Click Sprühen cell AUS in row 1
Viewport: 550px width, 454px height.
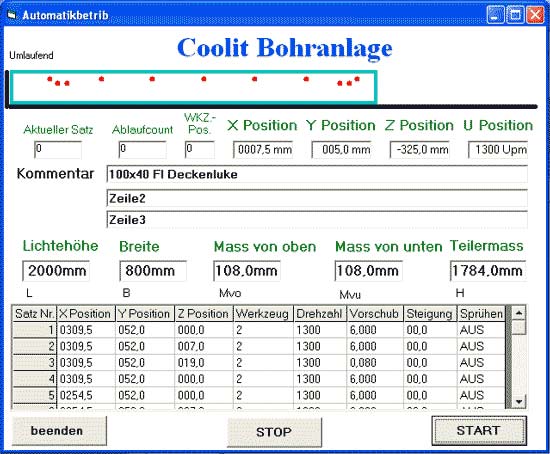pos(481,330)
